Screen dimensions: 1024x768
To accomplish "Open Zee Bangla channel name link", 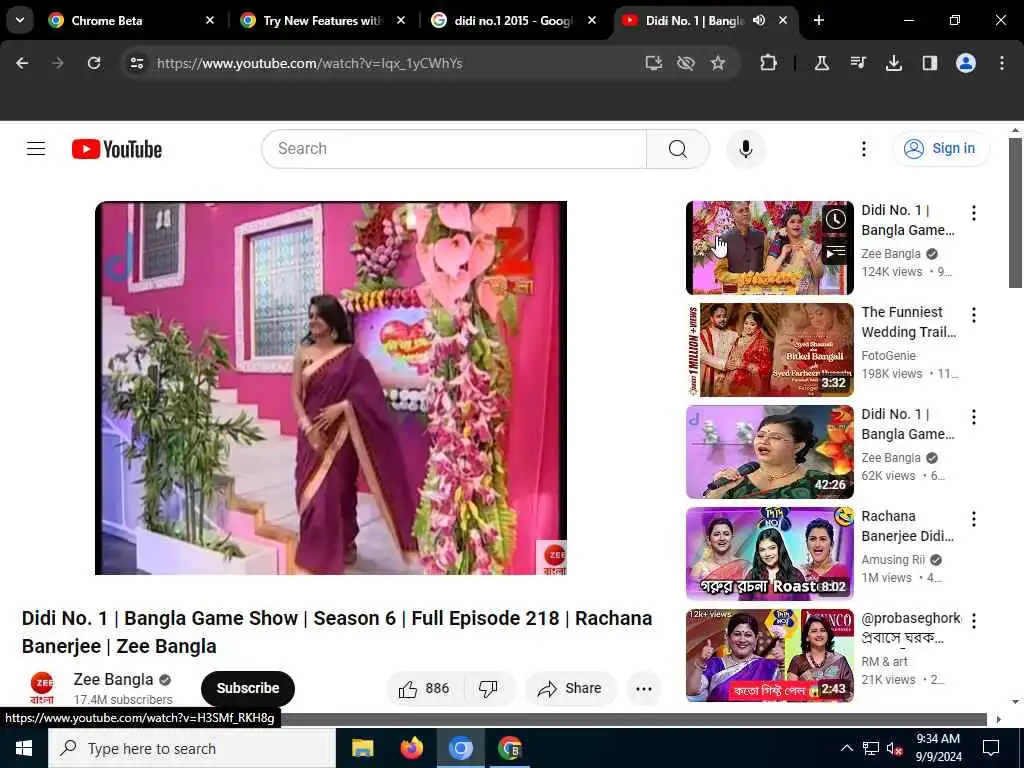I will [114, 679].
